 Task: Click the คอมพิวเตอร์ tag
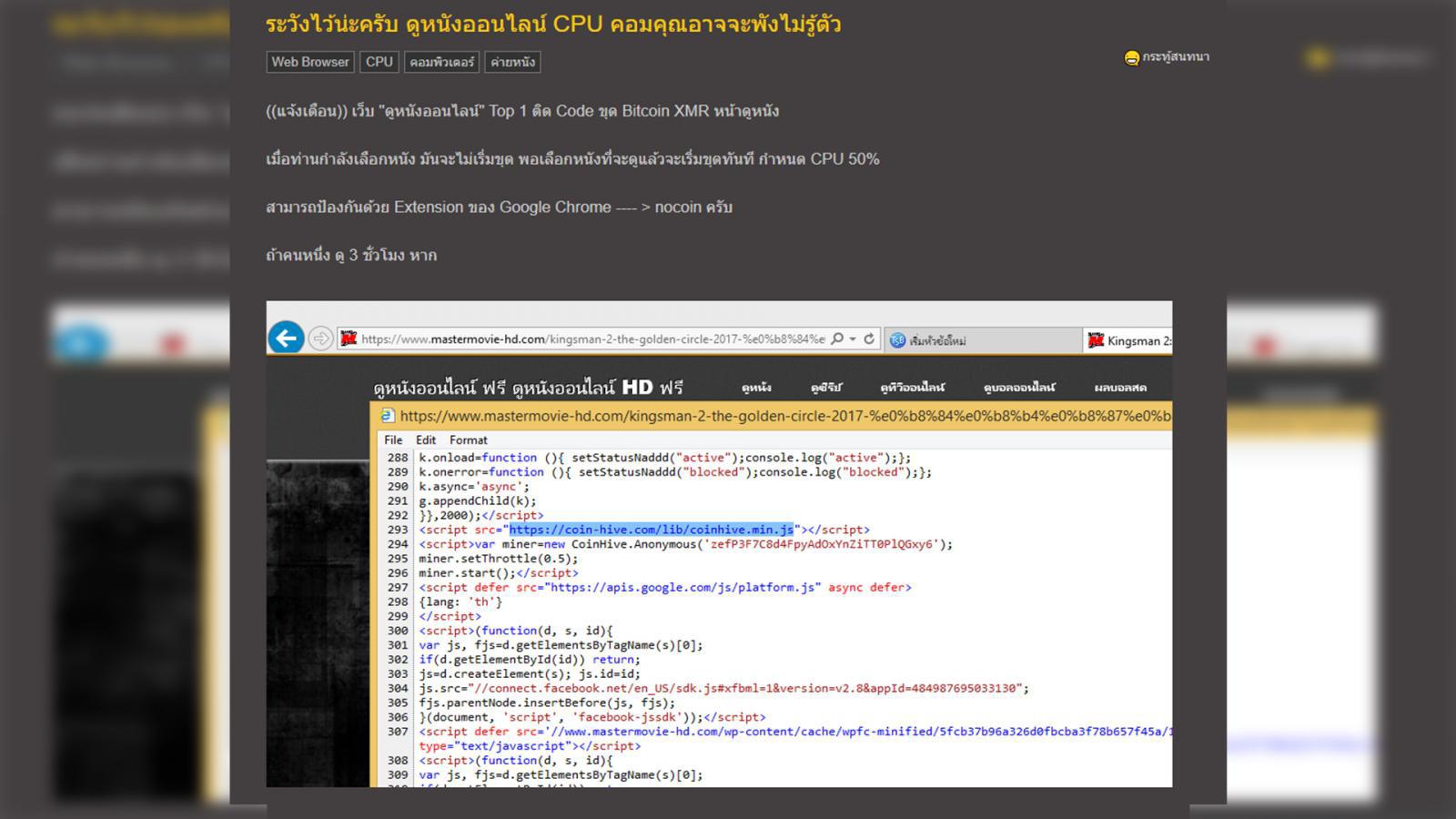(x=441, y=62)
